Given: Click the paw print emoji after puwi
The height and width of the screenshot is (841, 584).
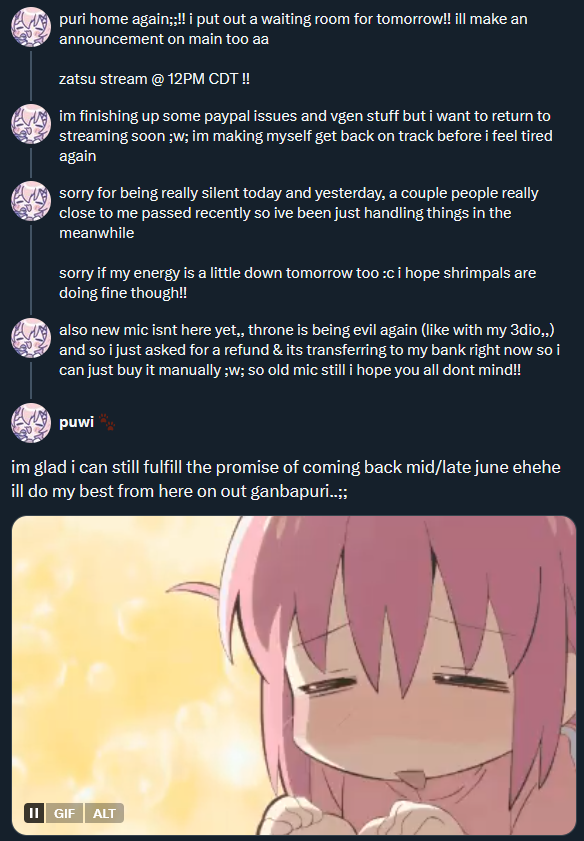Looking at the screenshot, I should 107,422.
